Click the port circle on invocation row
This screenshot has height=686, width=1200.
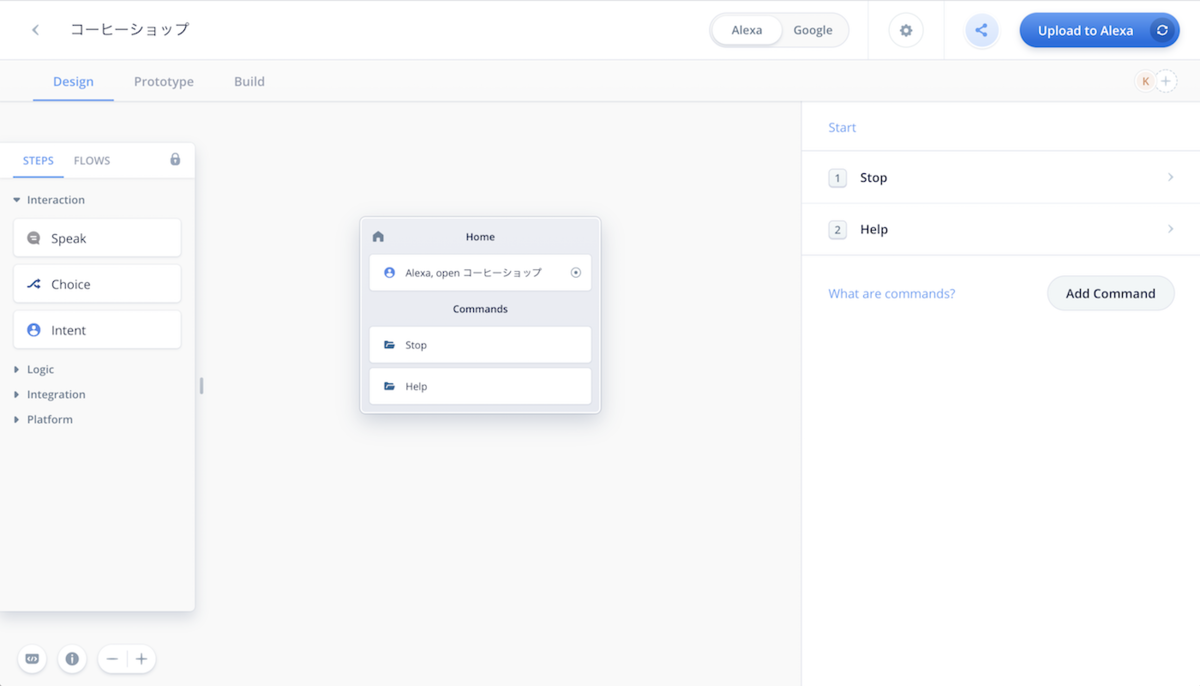coord(576,272)
